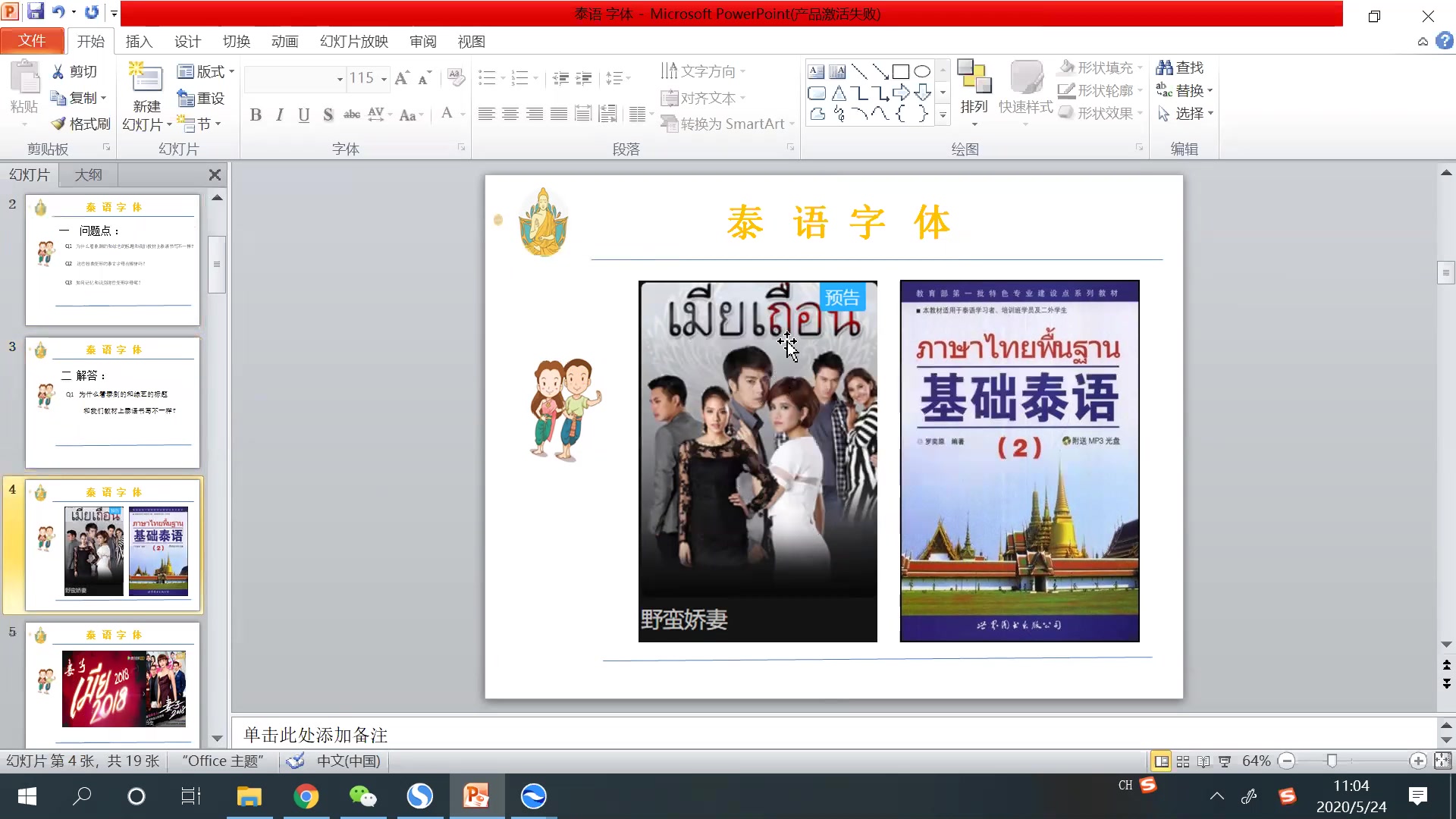The image size is (1456, 819).
Task: Expand the shapes gallery more arrow
Action: point(943,115)
